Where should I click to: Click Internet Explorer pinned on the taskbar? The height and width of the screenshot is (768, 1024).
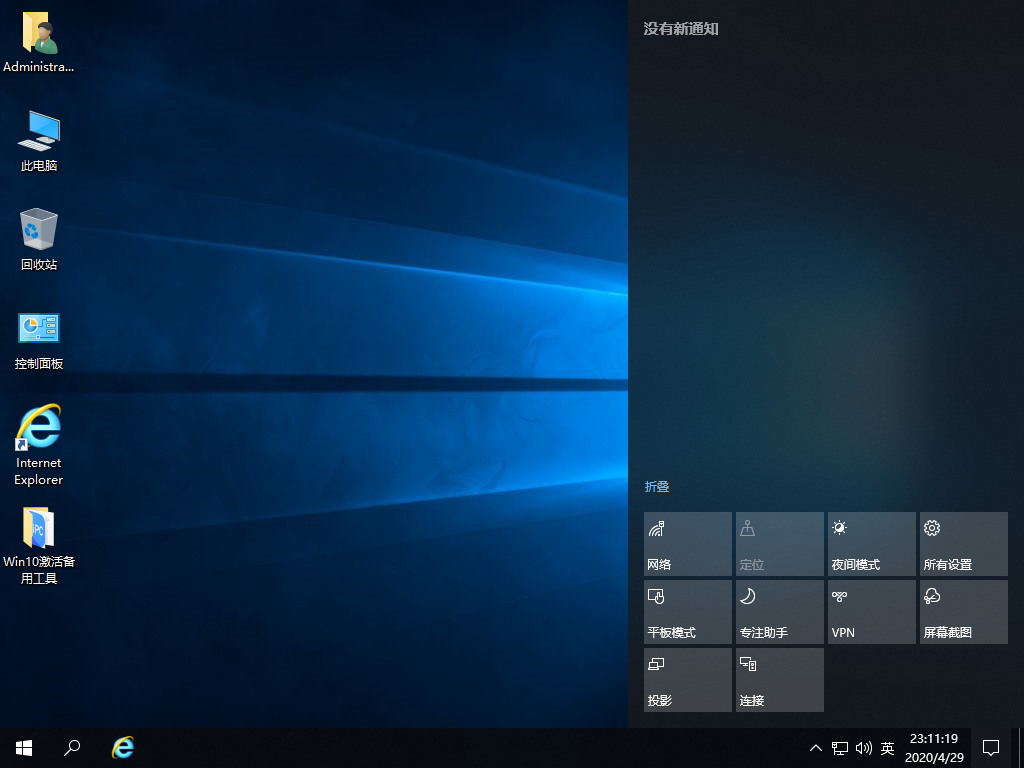[x=123, y=747]
